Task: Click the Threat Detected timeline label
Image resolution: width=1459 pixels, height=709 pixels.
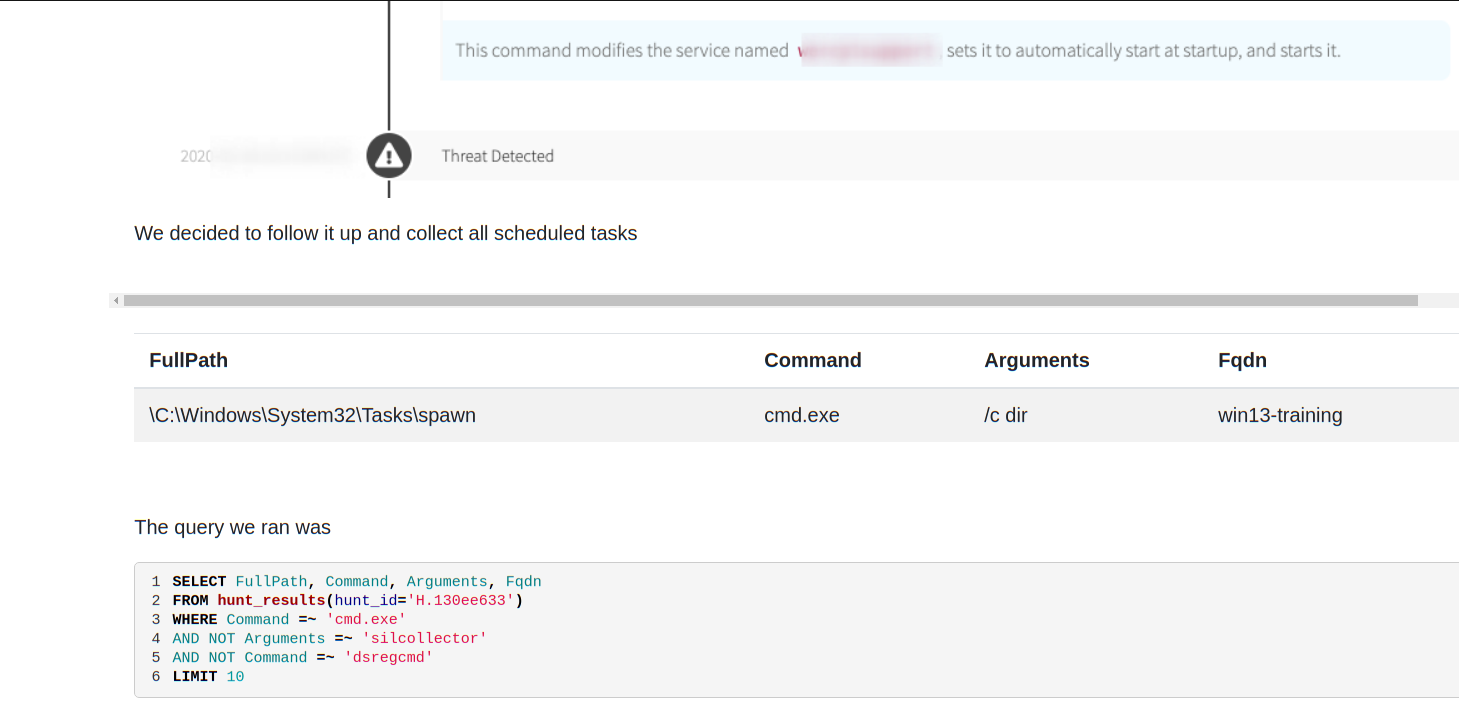Action: click(497, 156)
